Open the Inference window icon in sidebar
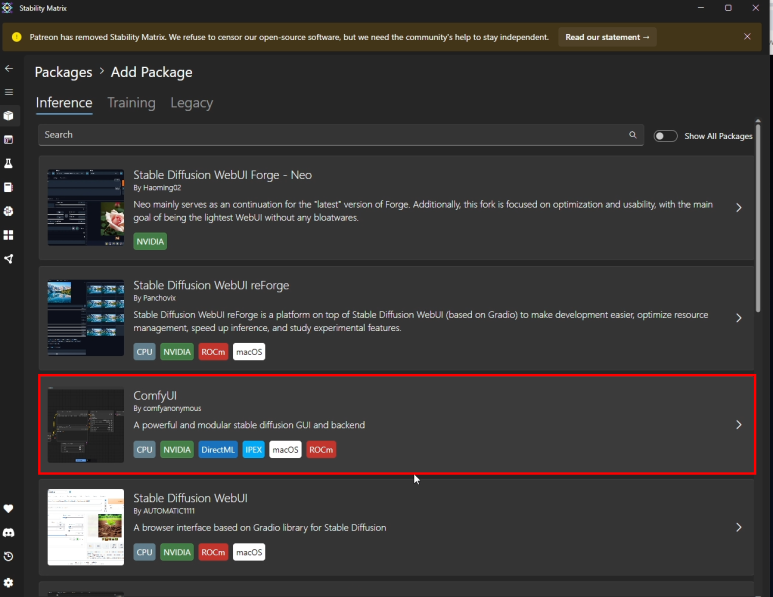The image size is (773, 597). tap(9, 140)
